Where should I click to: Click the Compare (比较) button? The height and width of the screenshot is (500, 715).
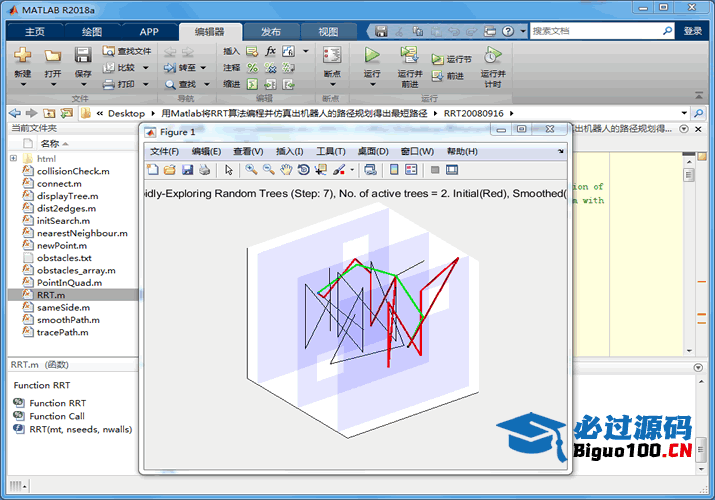119,68
